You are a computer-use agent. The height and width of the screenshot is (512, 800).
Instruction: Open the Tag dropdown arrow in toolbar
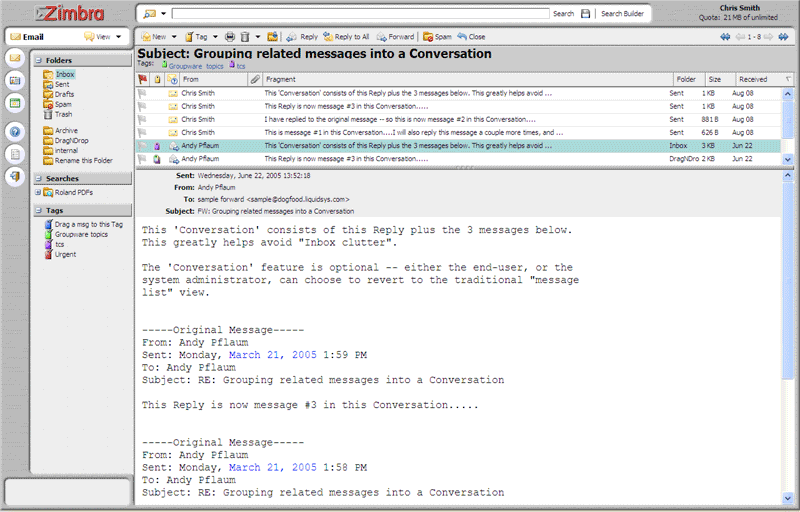[x=215, y=37]
